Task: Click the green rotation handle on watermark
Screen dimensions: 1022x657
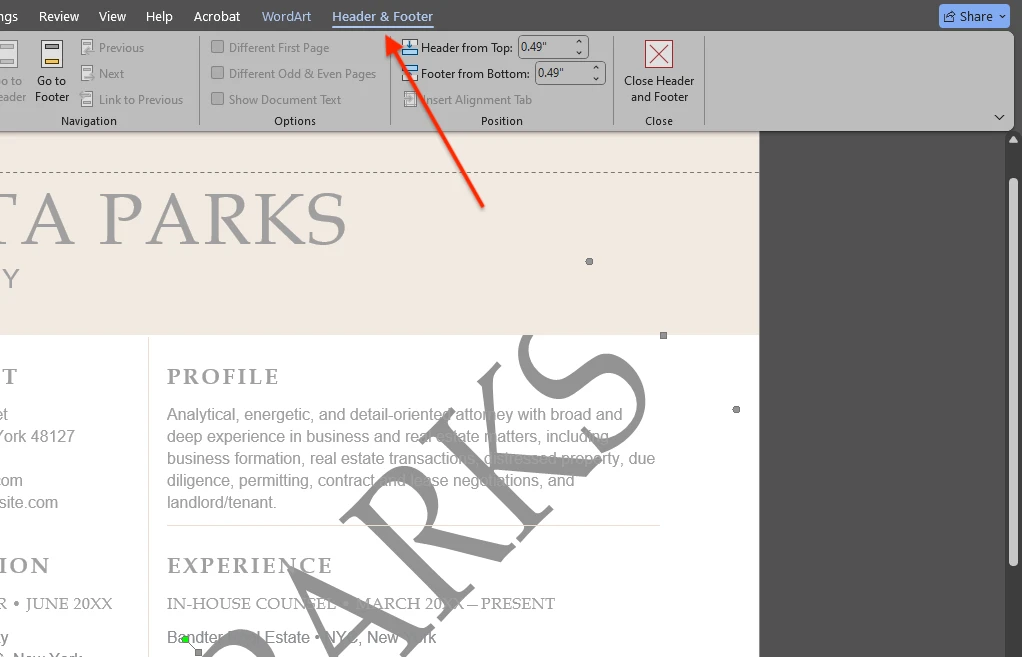Action: point(185,639)
